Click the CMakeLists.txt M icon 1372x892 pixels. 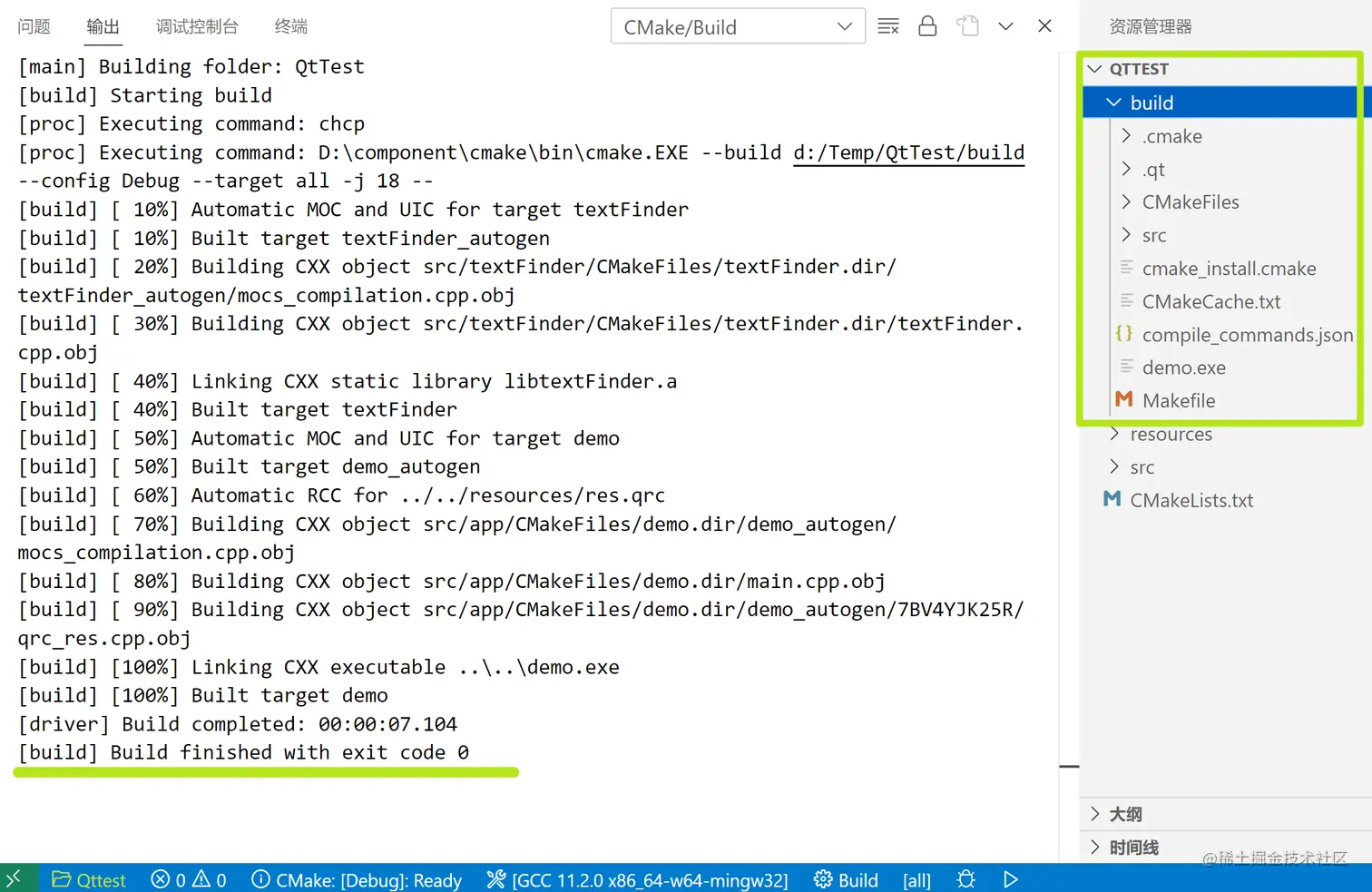coord(1112,498)
